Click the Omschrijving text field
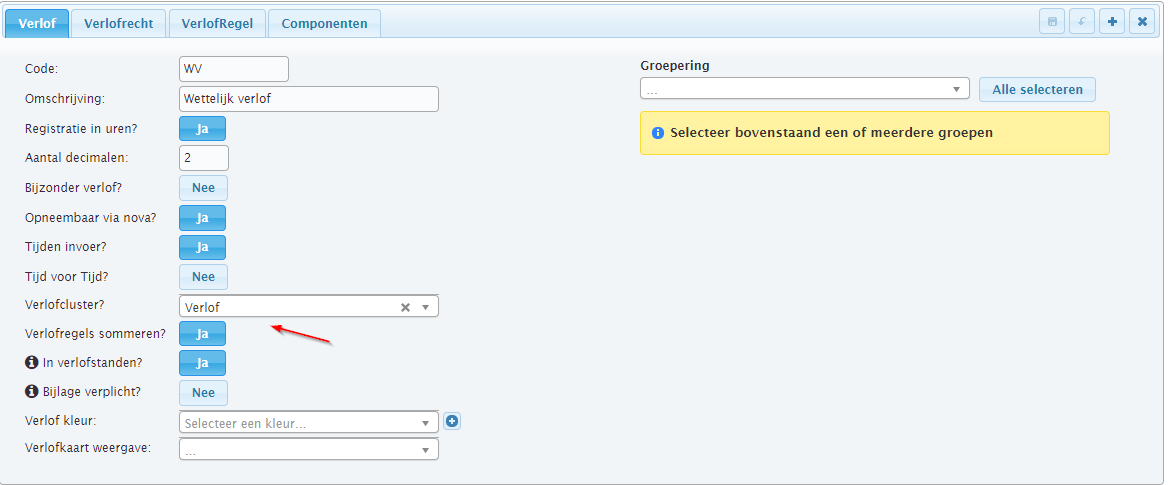Image resolution: width=1169 pixels, height=485 pixels. point(309,98)
